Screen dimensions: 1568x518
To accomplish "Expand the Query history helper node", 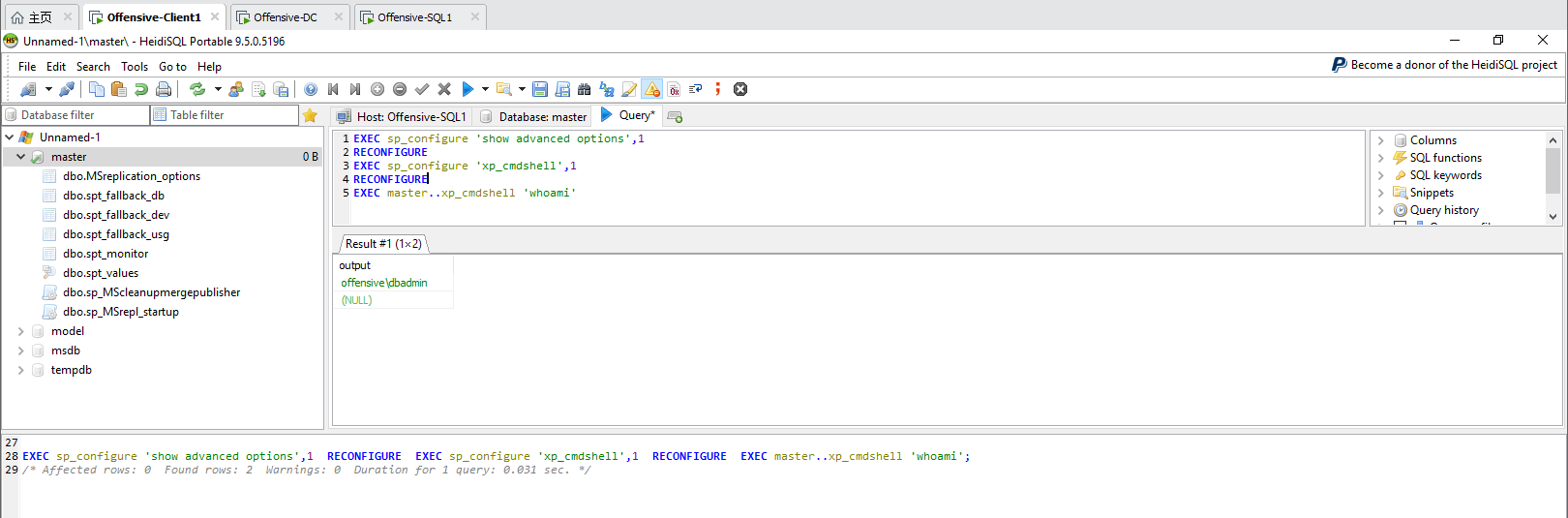I will [x=1381, y=210].
